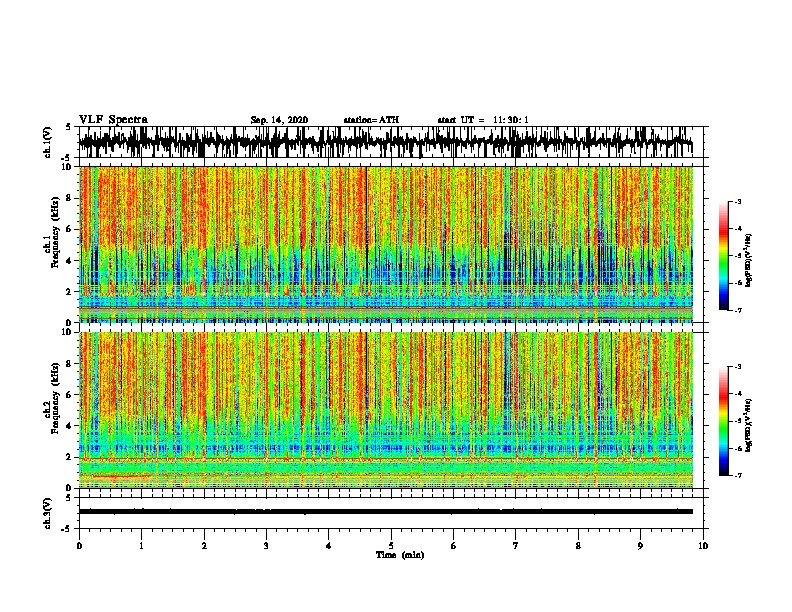Click the "4" kHz tick on ch.2 frequency axis
The height and width of the screenshot is (612, 792).
coord(69,426)
